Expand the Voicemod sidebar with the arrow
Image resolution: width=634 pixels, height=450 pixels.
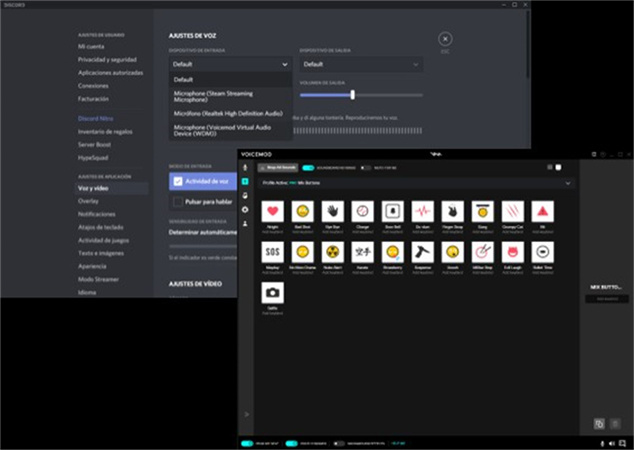tap(247, 414)
